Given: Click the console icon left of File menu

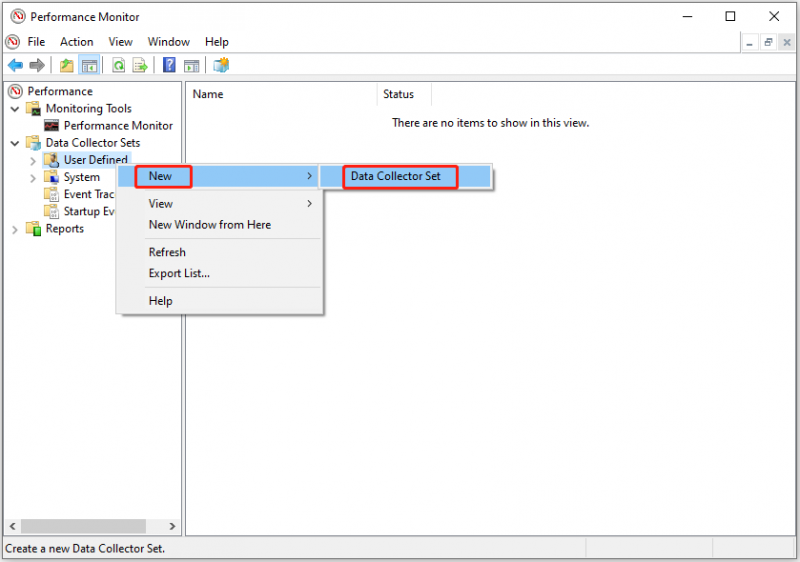Looking at the screenshot, I should pos(13,42).
